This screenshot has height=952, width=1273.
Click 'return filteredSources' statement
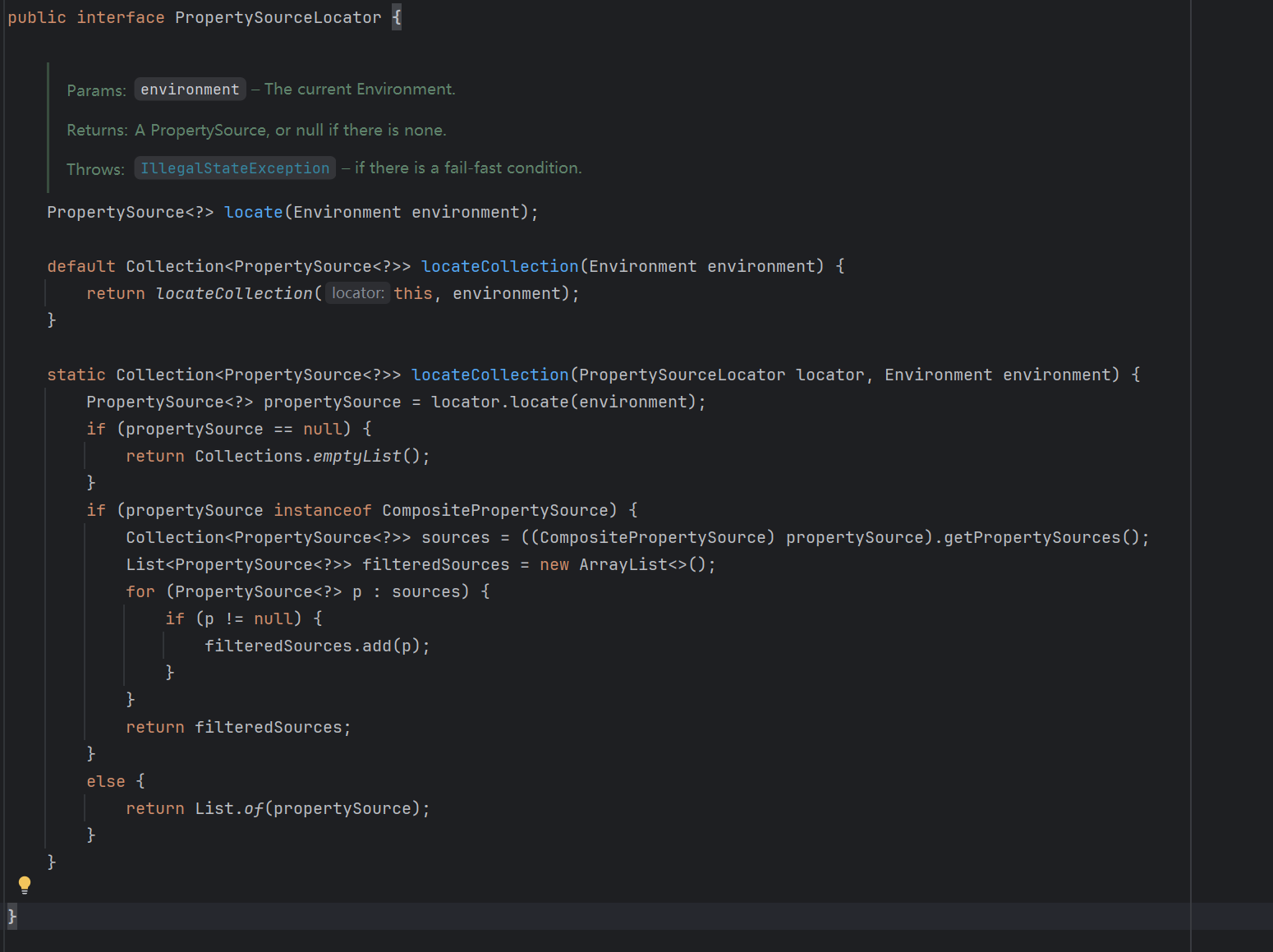point(238,727)
